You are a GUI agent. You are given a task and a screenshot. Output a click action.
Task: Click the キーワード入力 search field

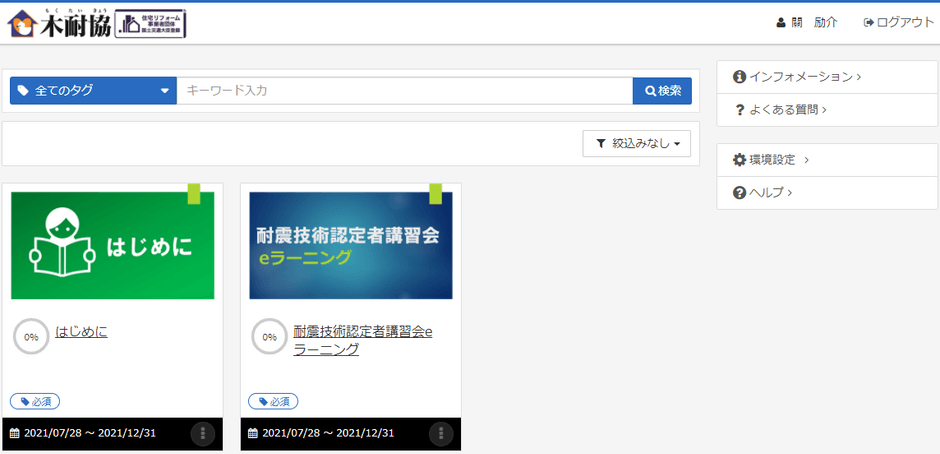[x=404, y=90]
